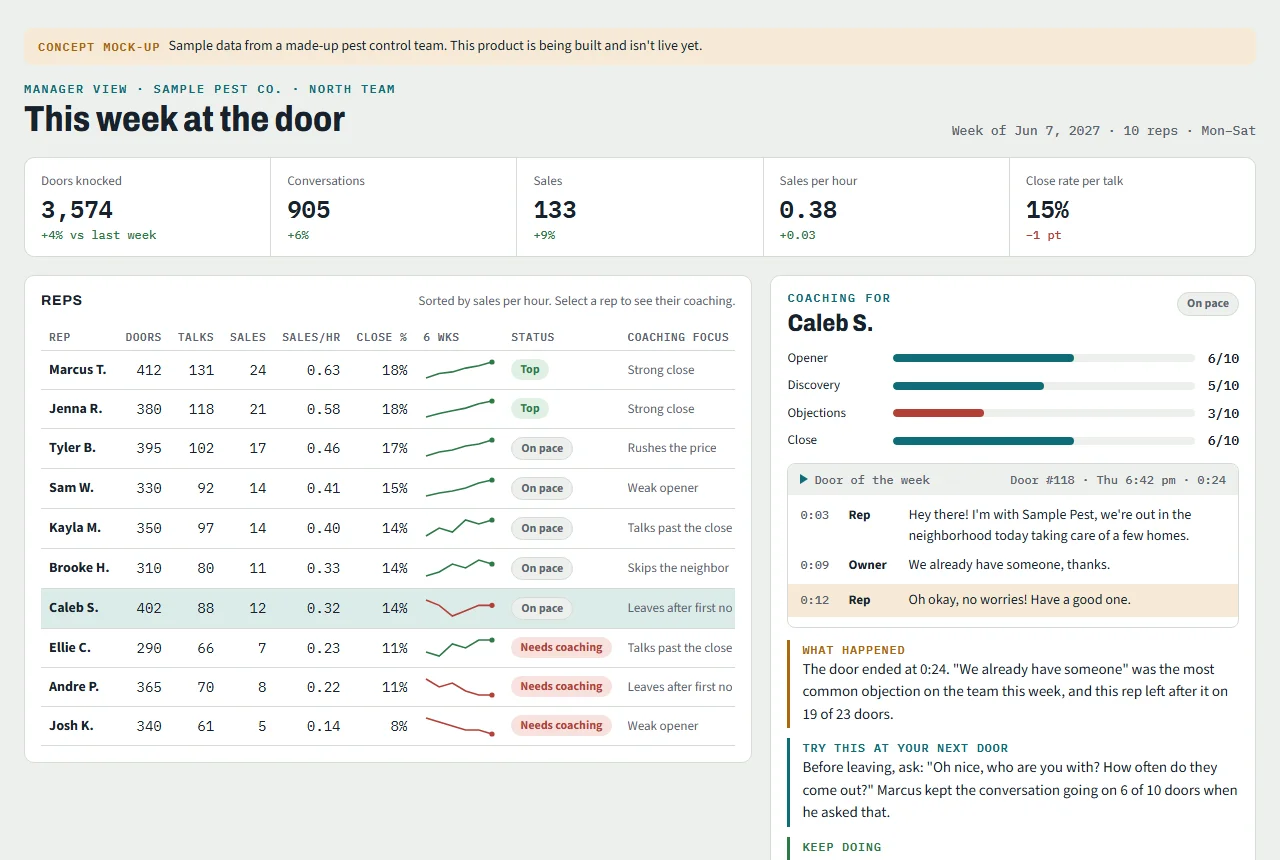Click the 0:09 Owner transcript line
Image resolution: width=1280 pixels, height=860 pixels.
[1013, 565]
